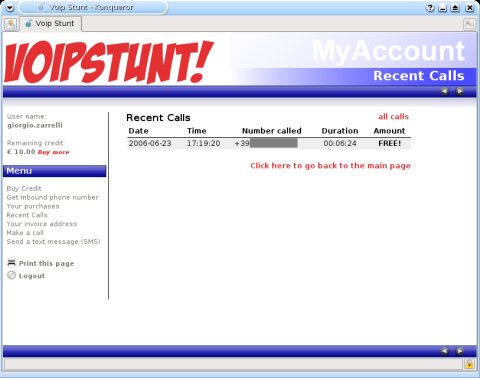Click the top banner right arrow icon
The width and height of the screenshot is (480, 378).
(x=460, y=91)
